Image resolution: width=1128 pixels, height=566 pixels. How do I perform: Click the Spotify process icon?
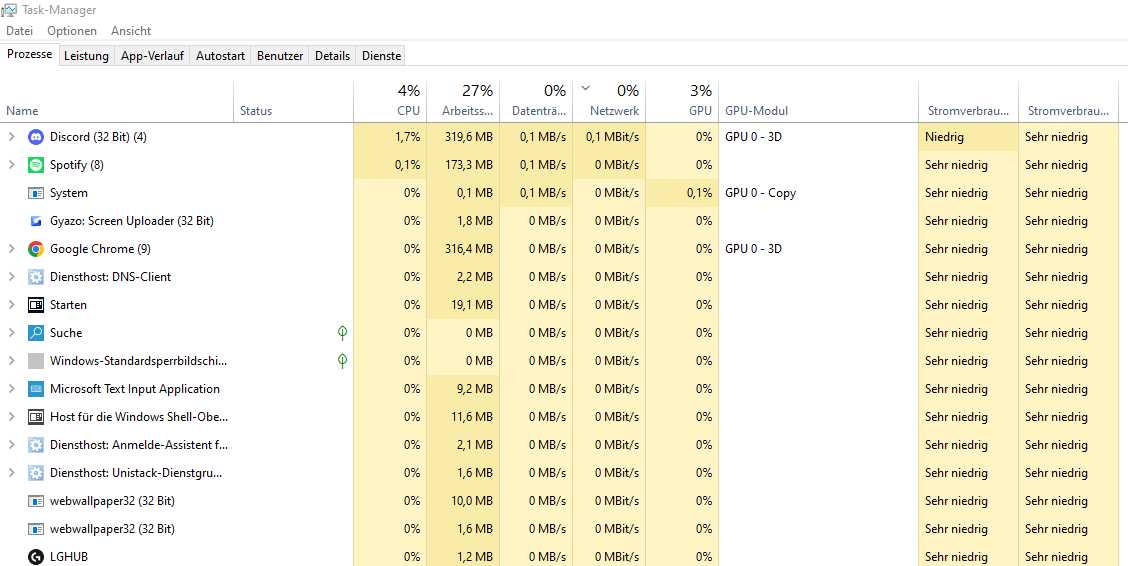pyautogui.click(x=35, y=165)
